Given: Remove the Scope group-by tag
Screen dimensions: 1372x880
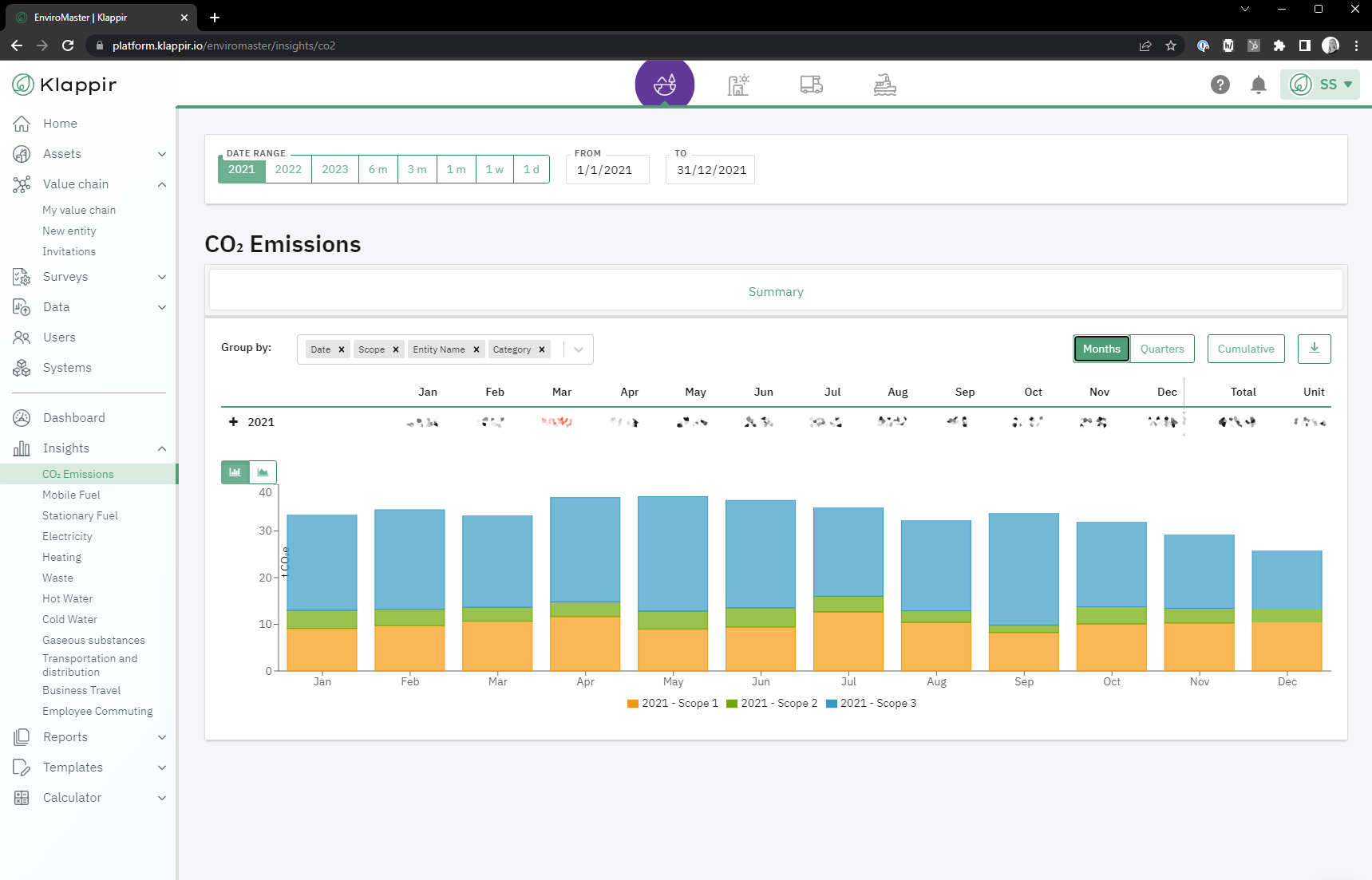Looking at the screenshot, I should click(396, 349).
